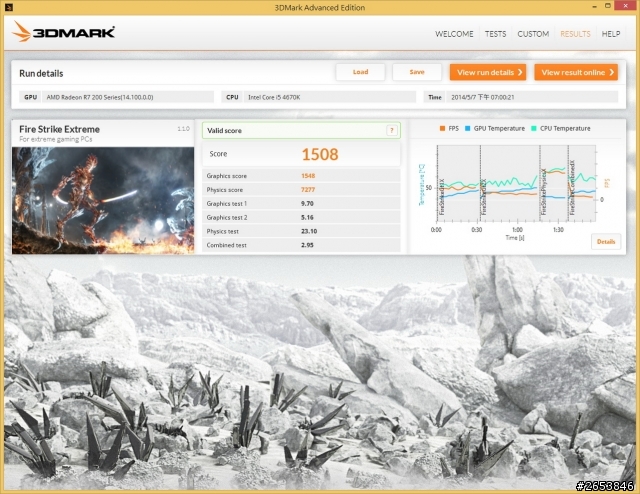This screenshot has height=494, width=640.
Task: Select the Physics test row
Action: click(301, 231)
